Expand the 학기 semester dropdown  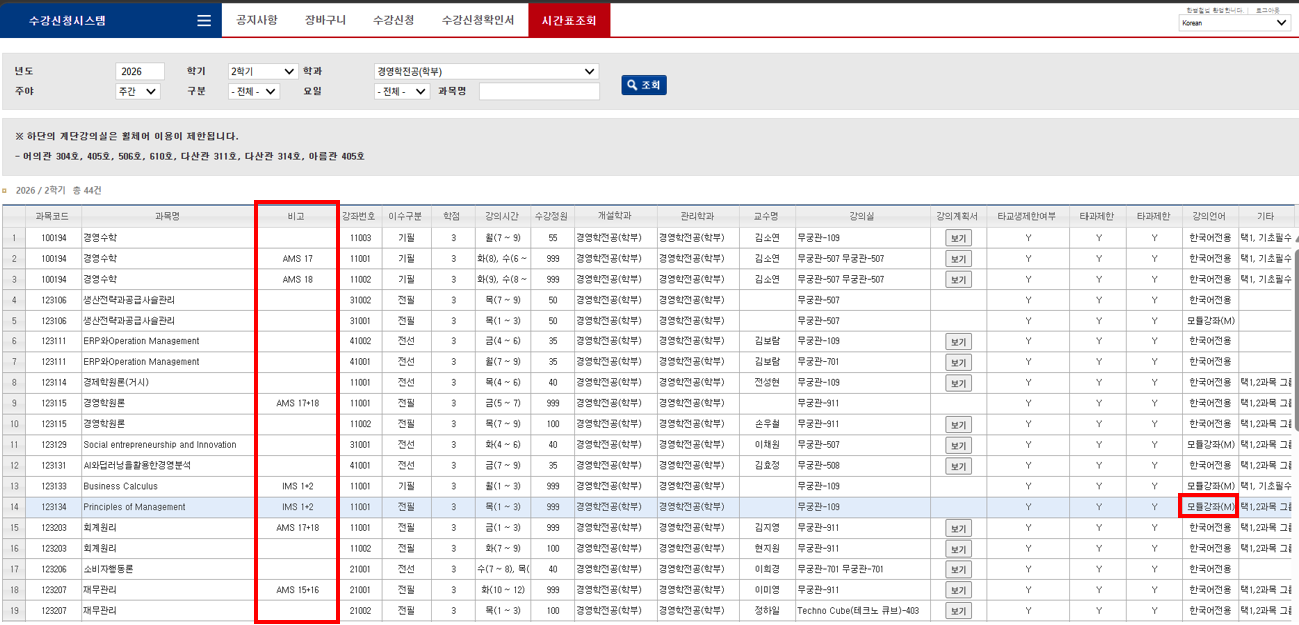pyautogui.click(x=263, y=71)
